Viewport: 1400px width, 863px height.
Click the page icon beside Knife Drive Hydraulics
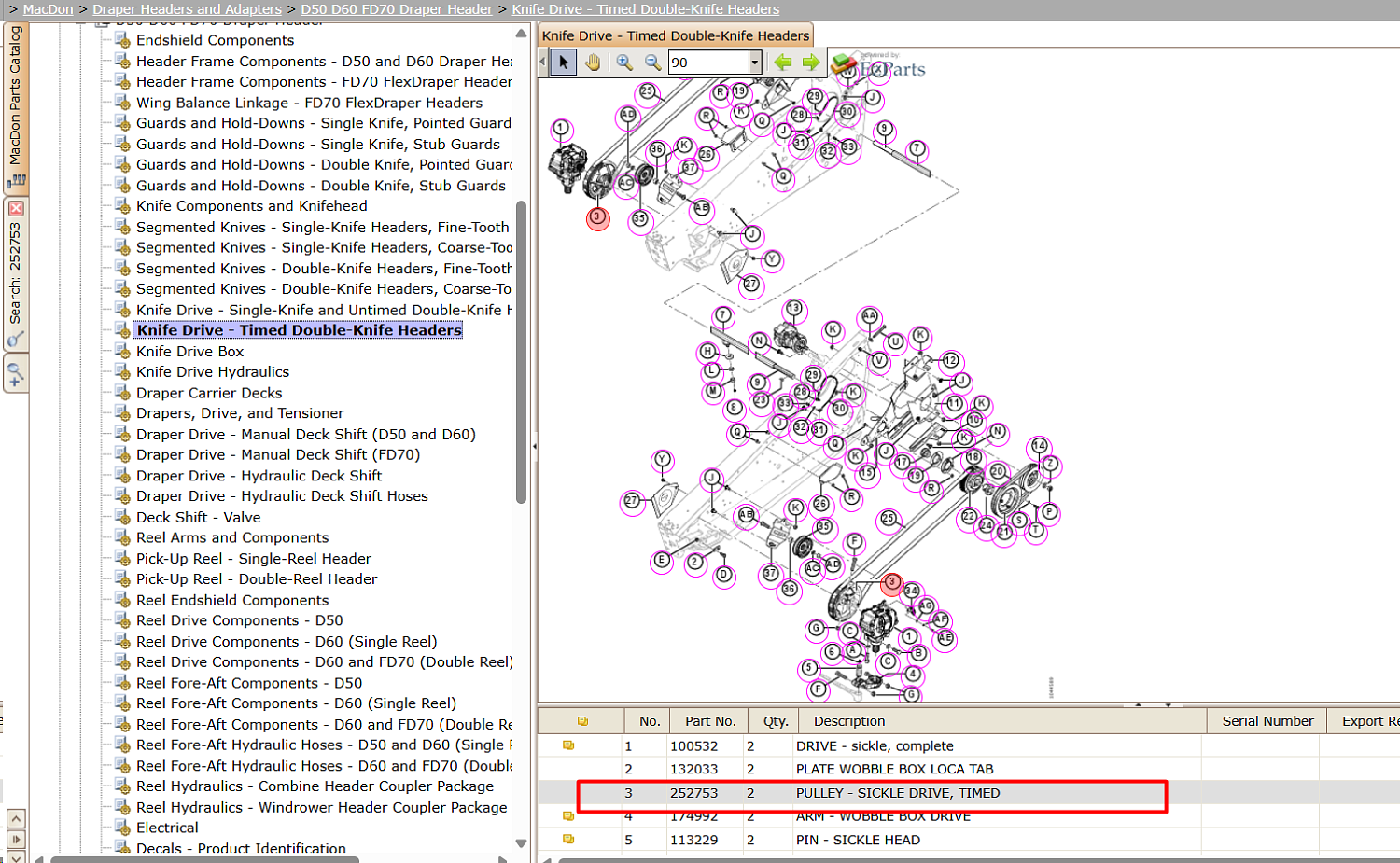tap(121, 372)
